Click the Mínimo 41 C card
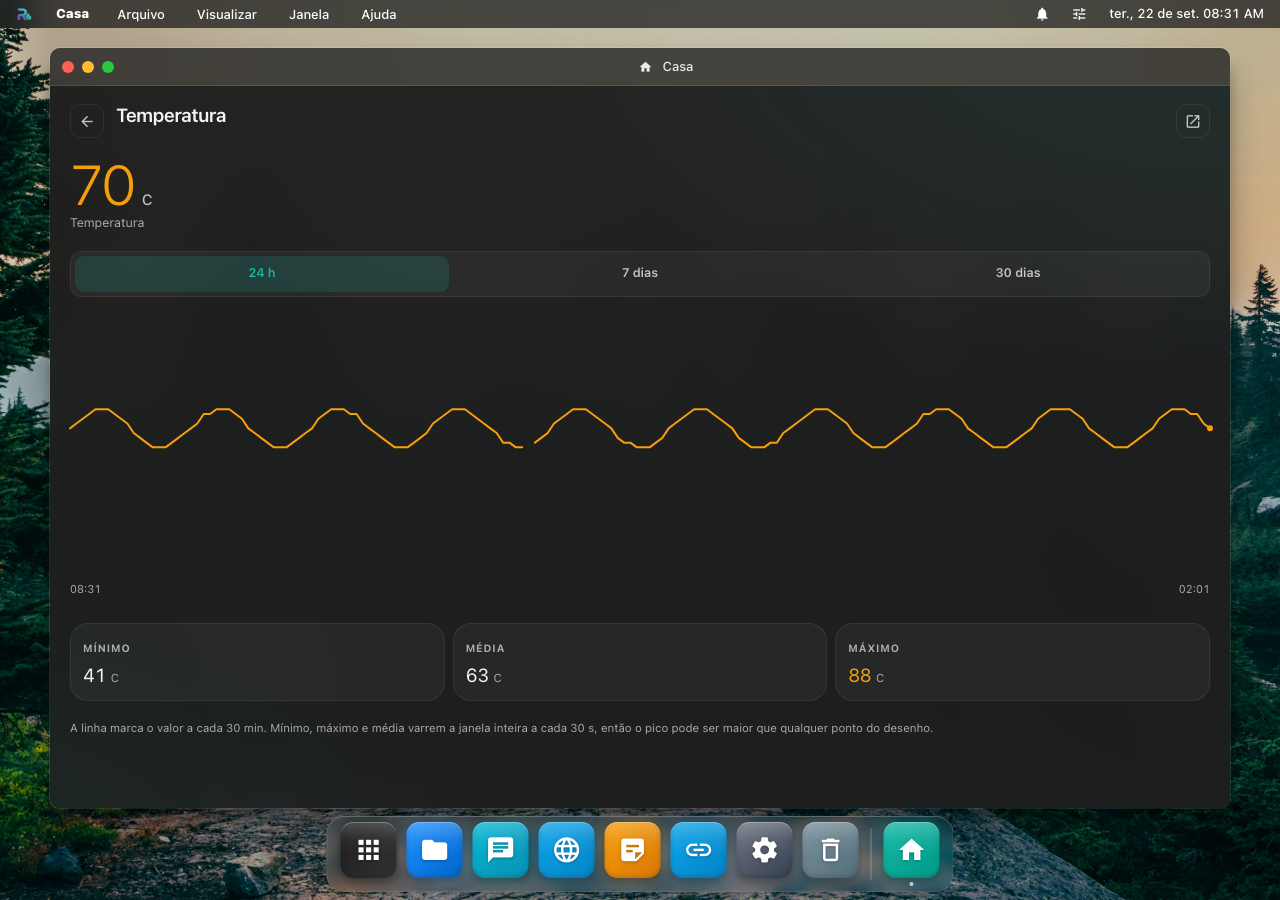1280x900 pixels. tap(257, 662)
